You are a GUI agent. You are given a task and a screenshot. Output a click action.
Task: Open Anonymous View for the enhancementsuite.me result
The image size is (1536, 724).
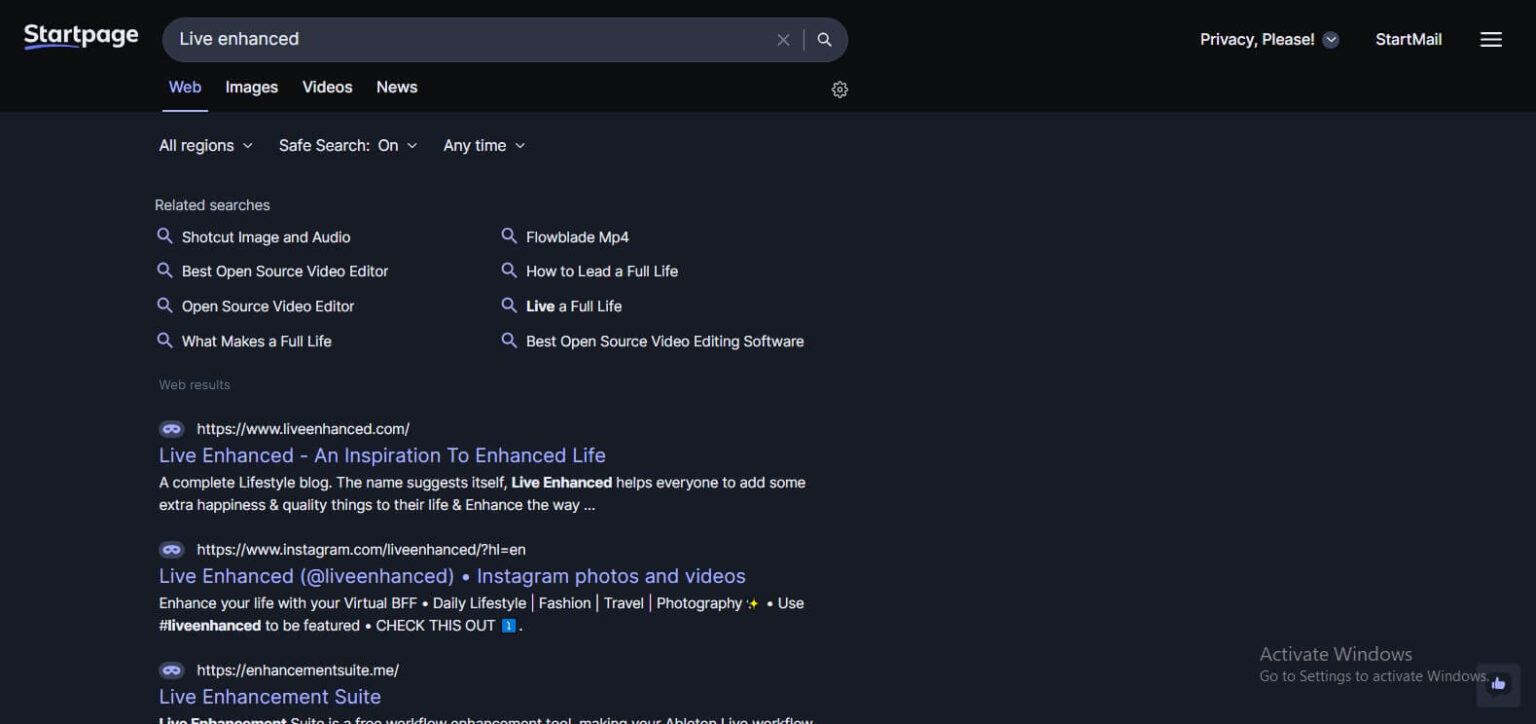(171, 670)
